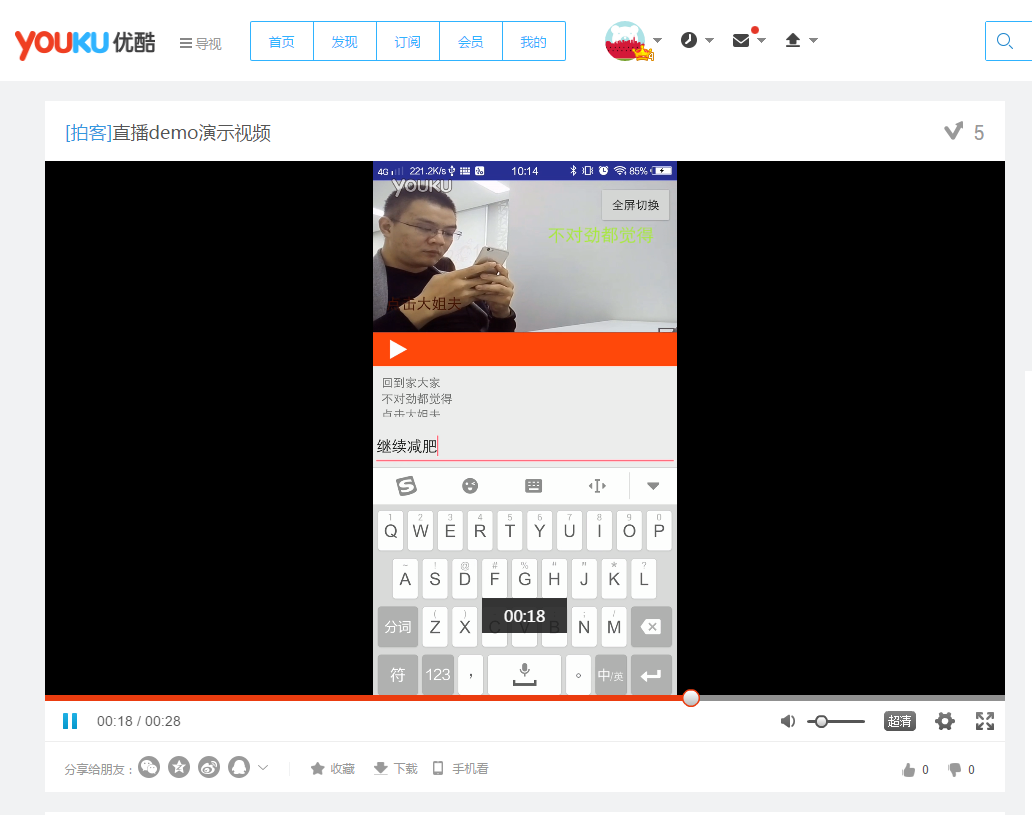This screenshot has width=1032, height=815.
Task: Click the search magnifier button
Action: pos(1005,41)
